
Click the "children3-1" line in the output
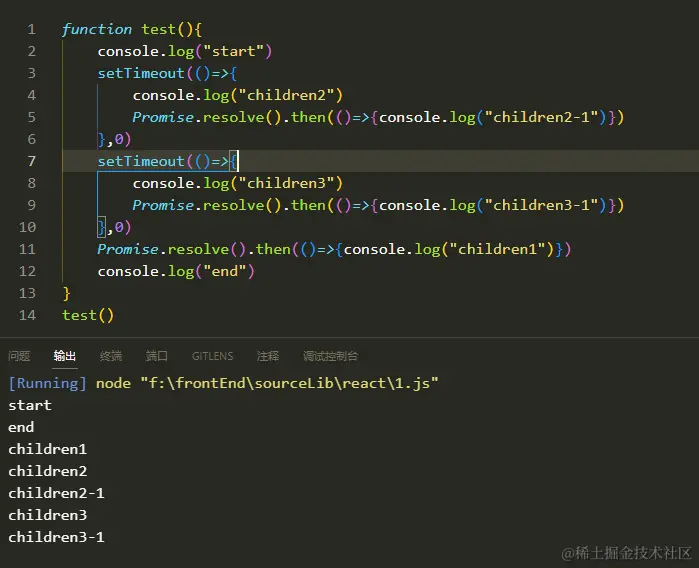(x=56, y=537)
